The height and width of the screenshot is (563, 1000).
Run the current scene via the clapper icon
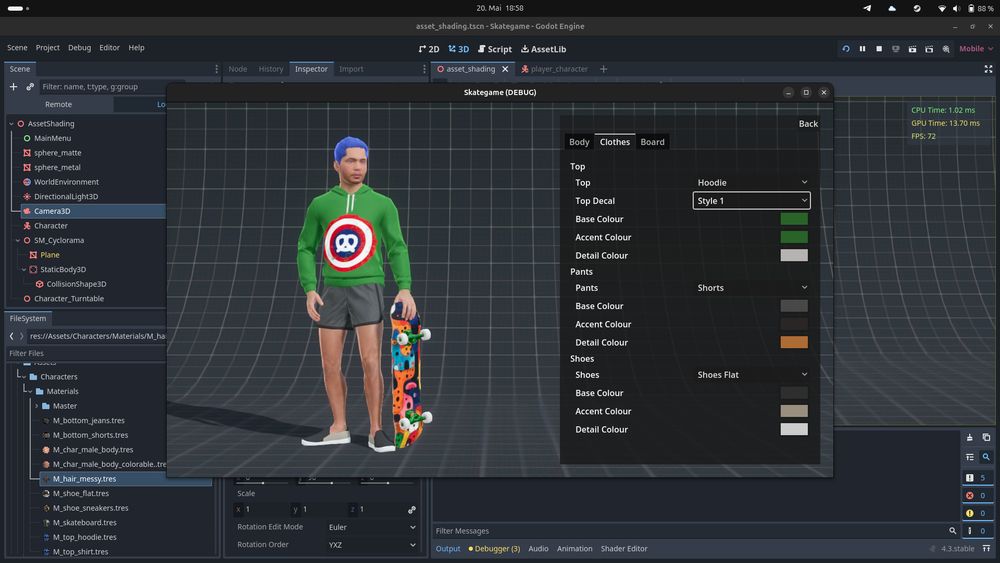click(912, 48)
